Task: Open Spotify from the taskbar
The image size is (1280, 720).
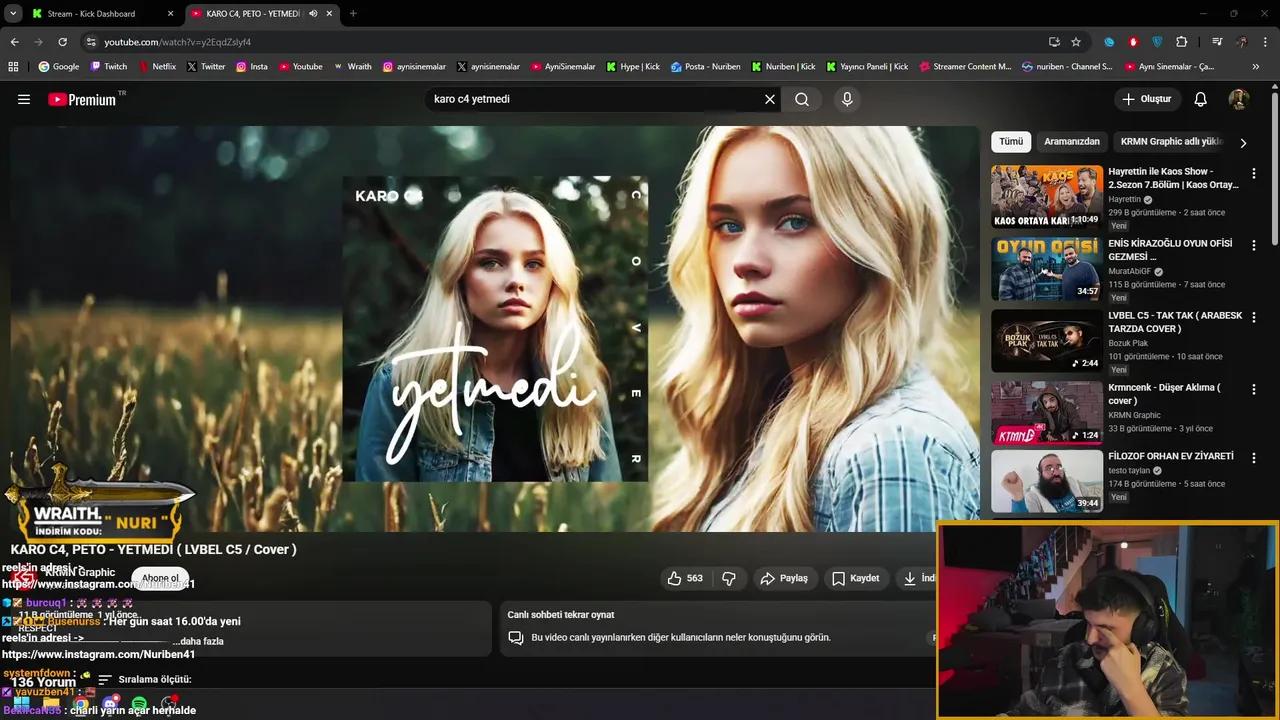Action: point(139,703)
